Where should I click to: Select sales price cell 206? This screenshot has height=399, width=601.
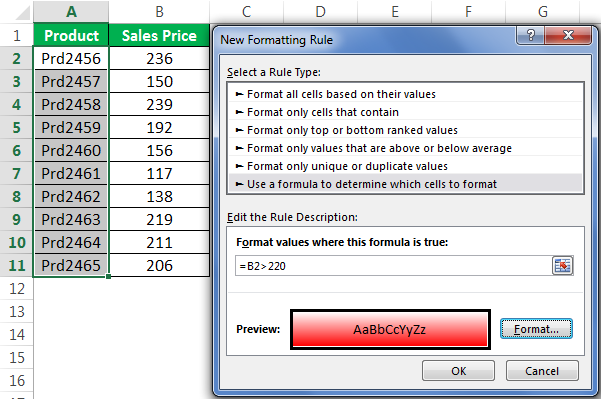[159, 265]
